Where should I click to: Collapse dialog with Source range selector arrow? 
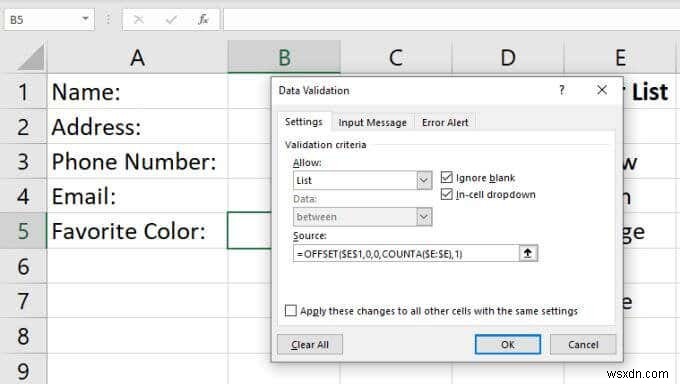click(x=528, y=253)
